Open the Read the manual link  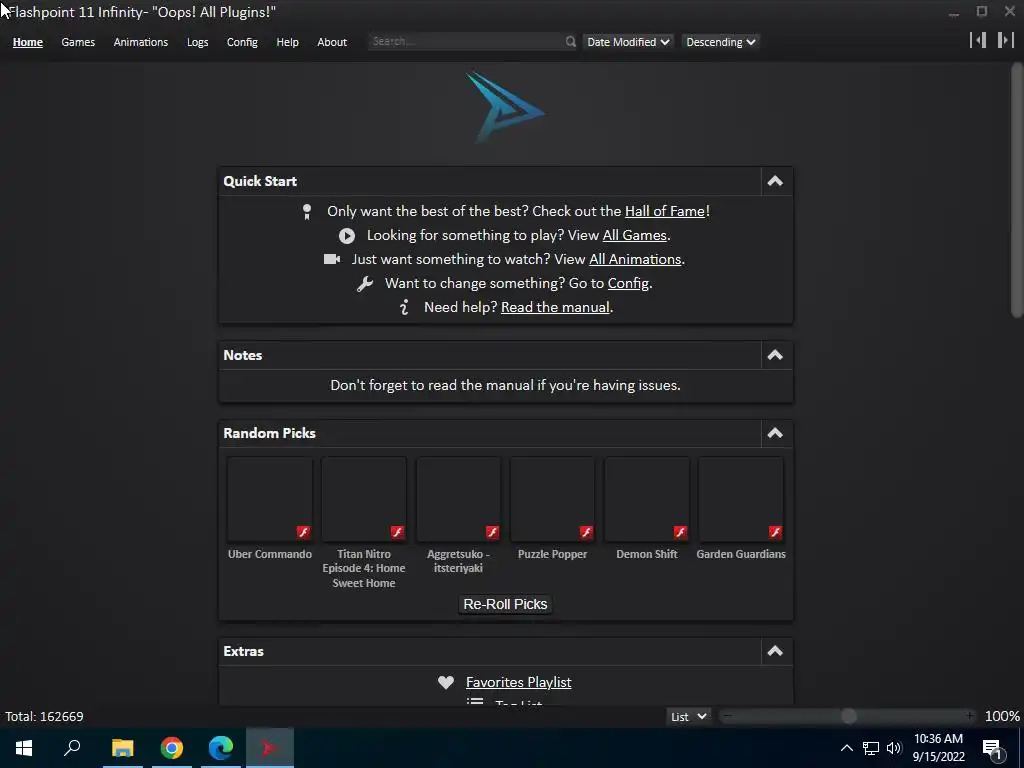pyautogui.click(x=554, y=308)
